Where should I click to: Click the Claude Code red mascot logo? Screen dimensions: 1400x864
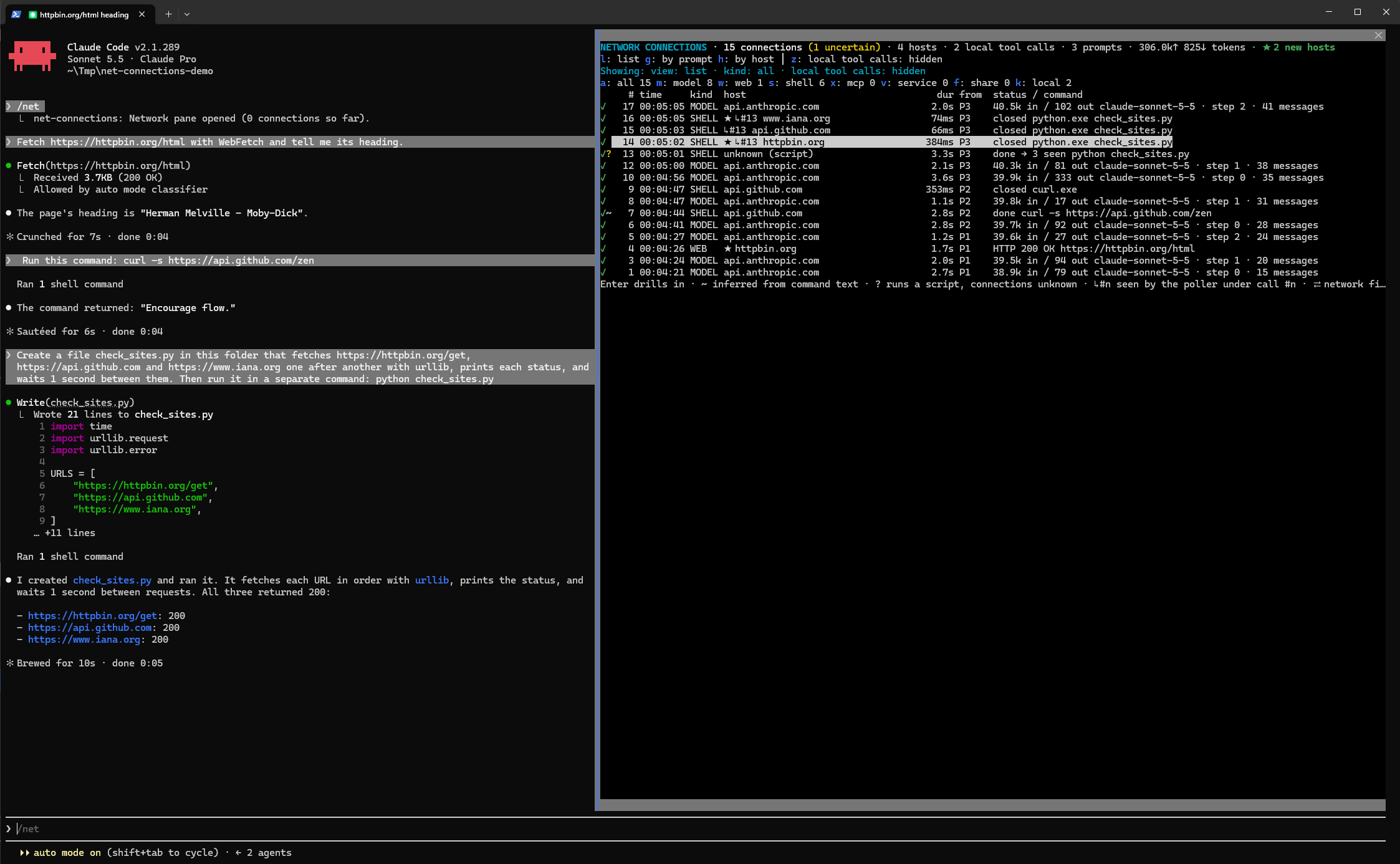pos(32,57)
